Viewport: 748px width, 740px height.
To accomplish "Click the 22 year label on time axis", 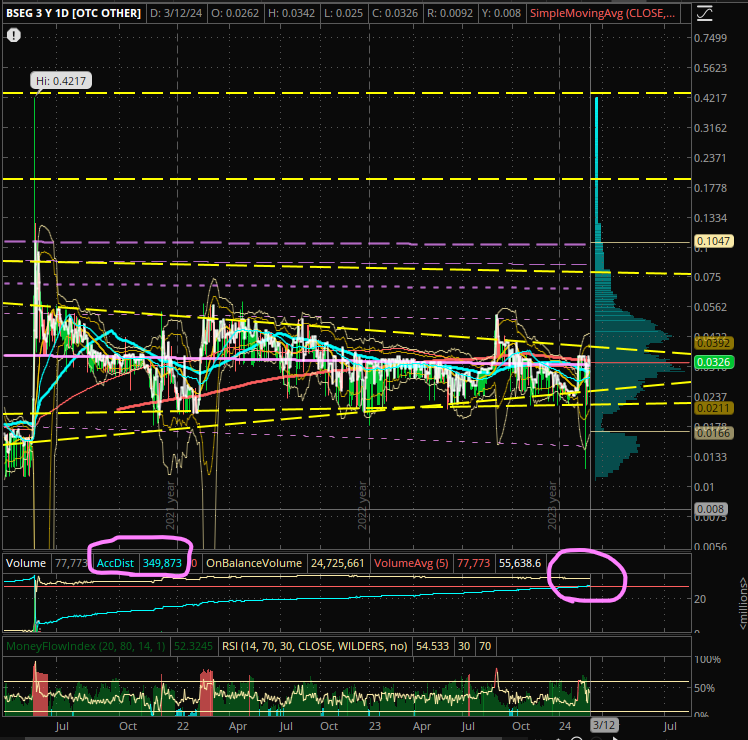I will coord(183,726).
